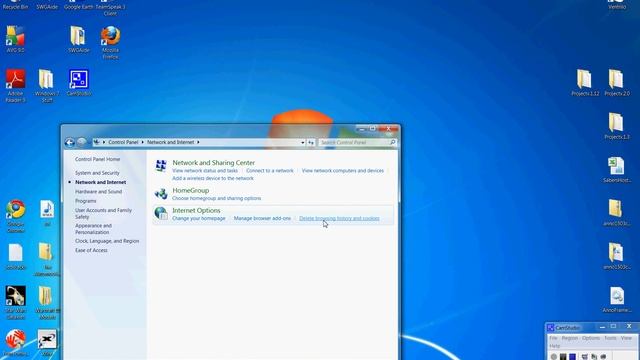Select System and Security in sidebar
Viewport: 640px width, 360px height.
pos(97,173)
